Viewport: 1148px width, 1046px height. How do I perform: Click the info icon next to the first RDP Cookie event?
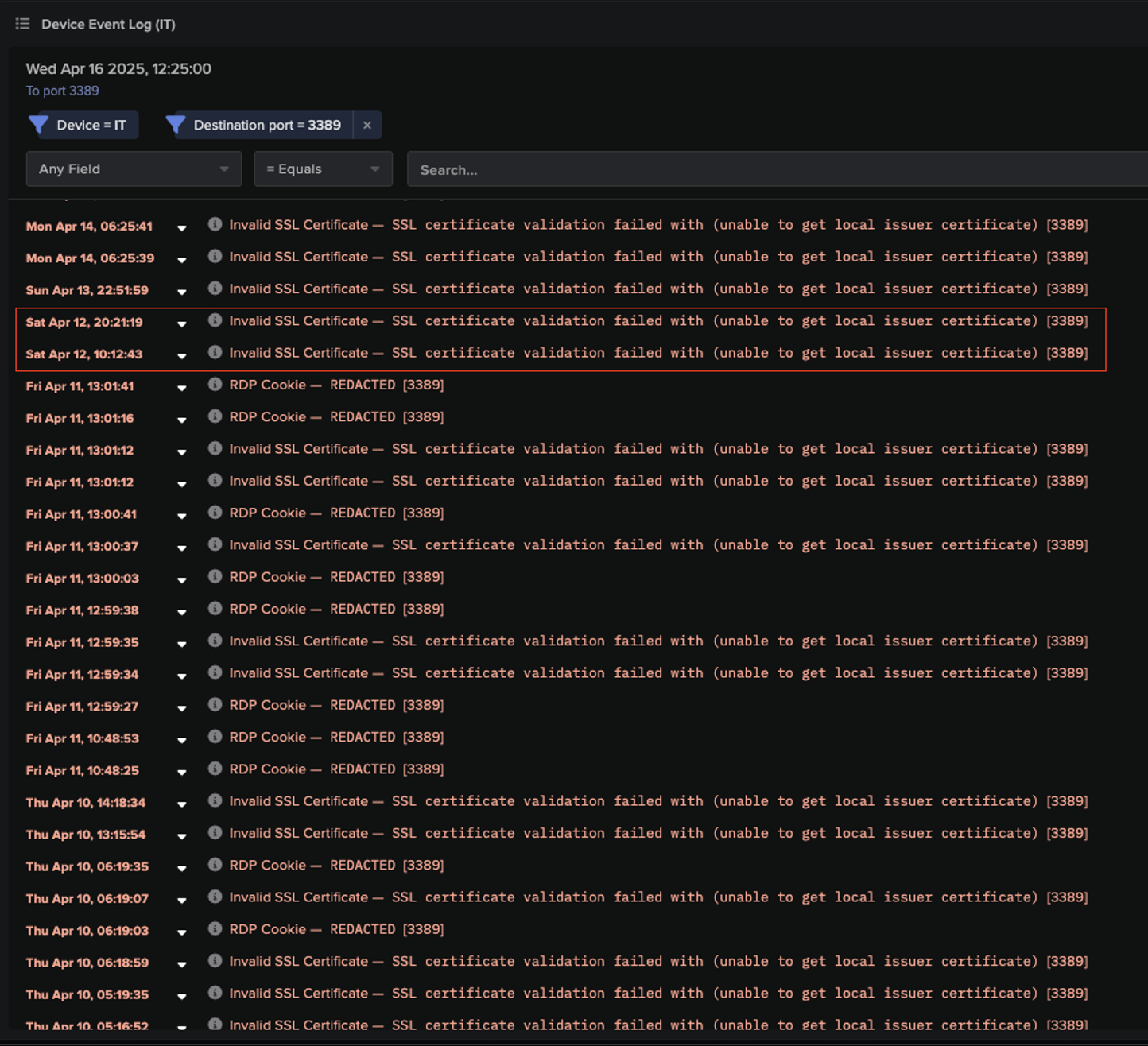(x=215, y=385)
